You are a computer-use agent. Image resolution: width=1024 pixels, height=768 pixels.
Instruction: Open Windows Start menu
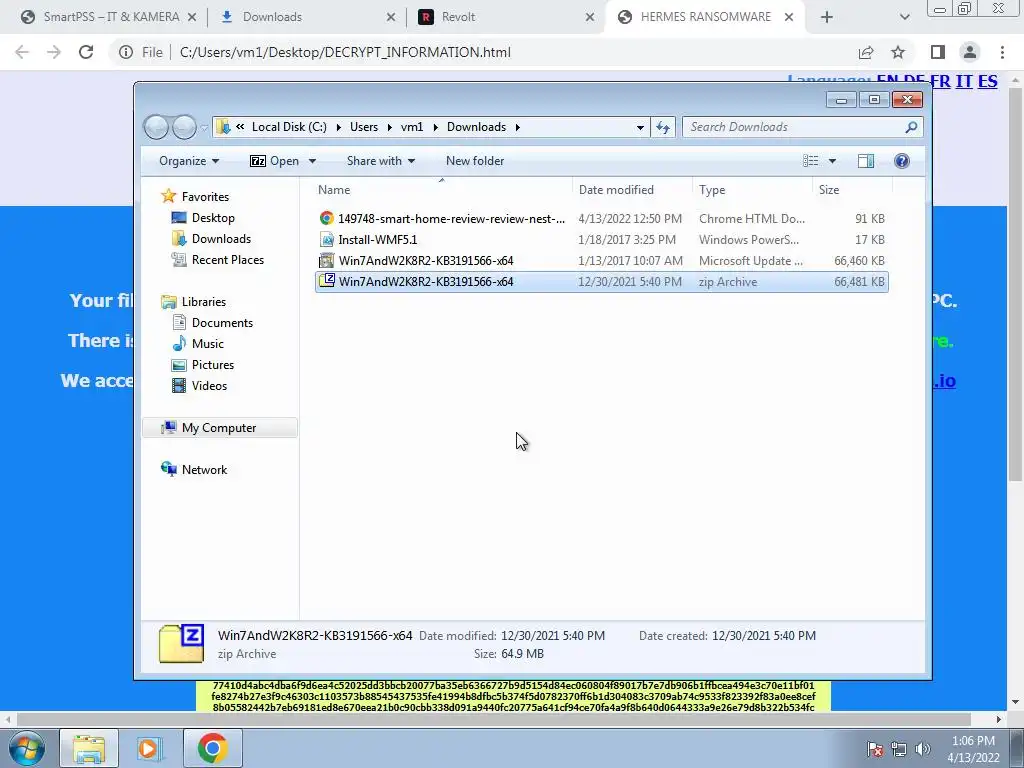[x=27, y=748]
